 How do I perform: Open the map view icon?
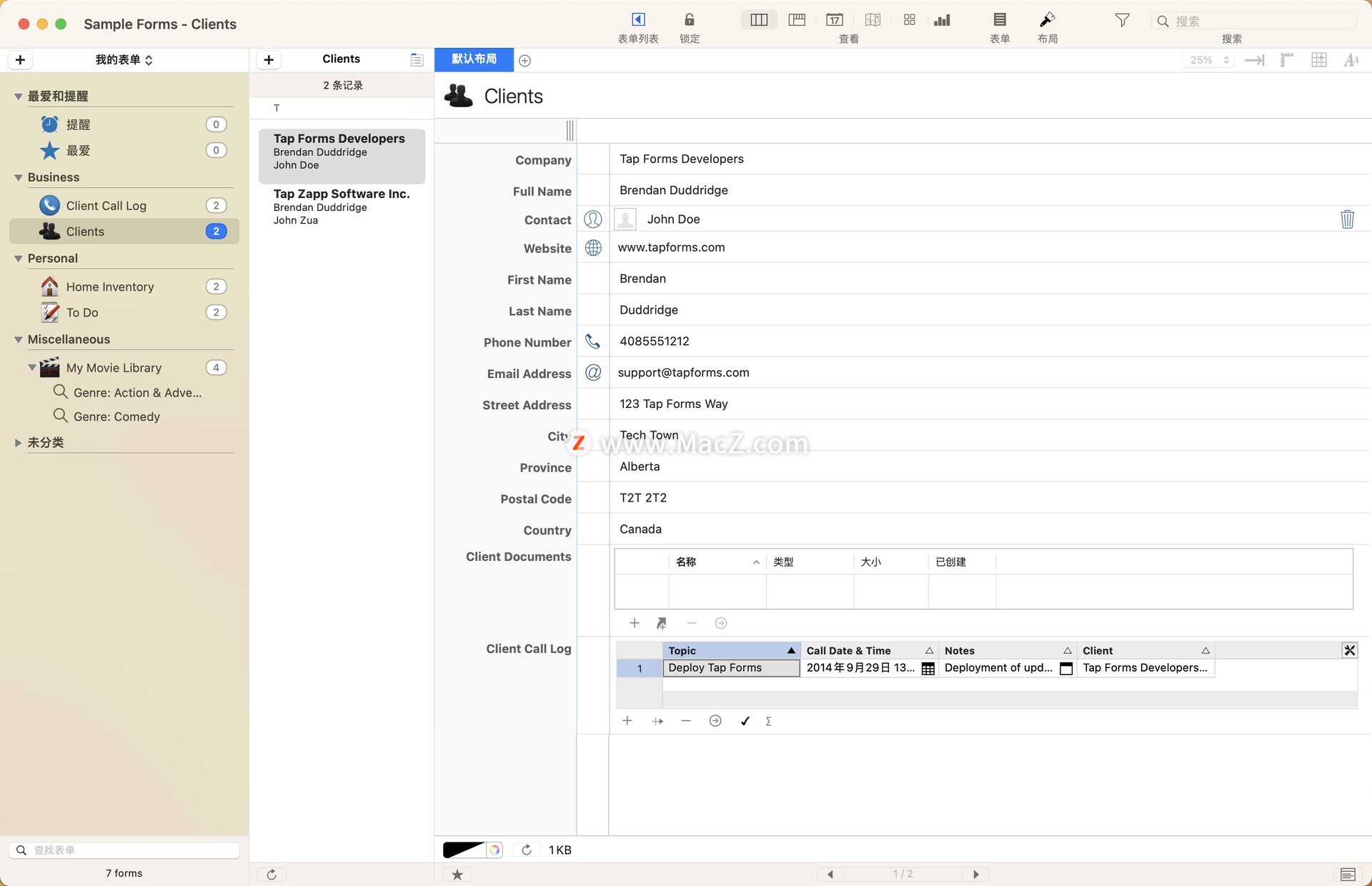[873, 20]
